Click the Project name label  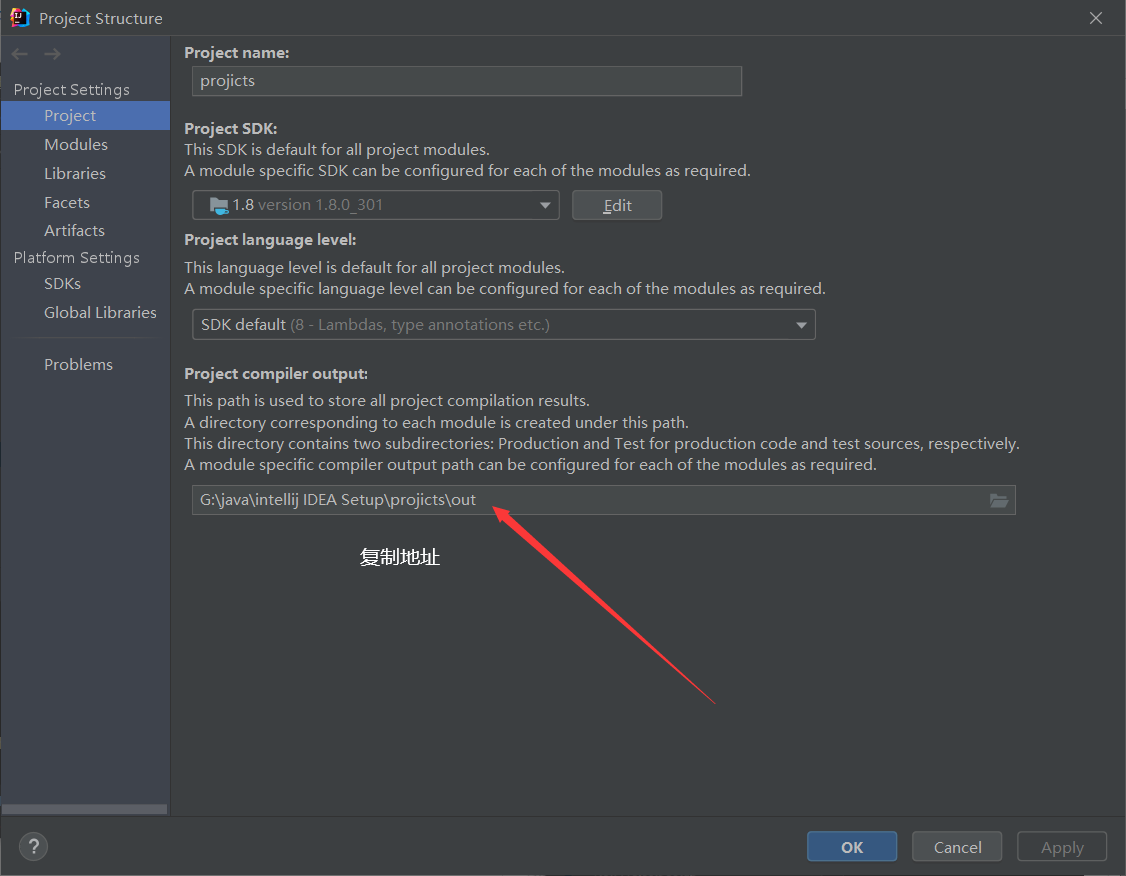coord(236,53)
